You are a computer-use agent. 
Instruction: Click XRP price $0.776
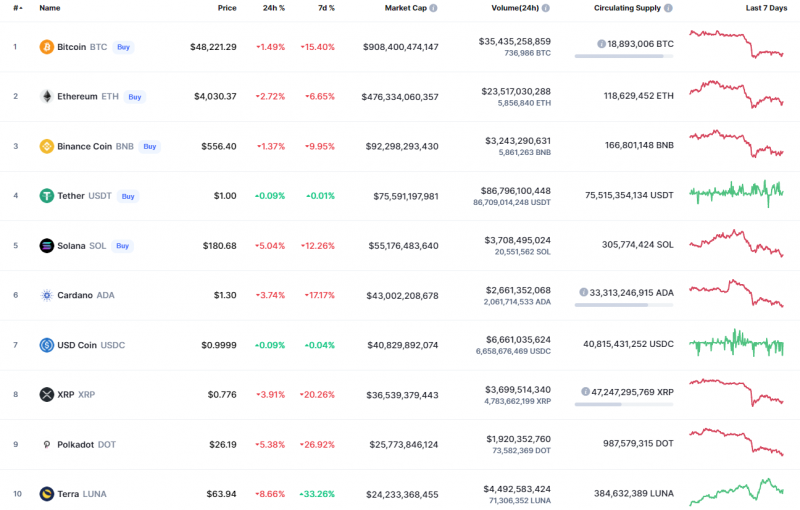(x=222, y=395)
